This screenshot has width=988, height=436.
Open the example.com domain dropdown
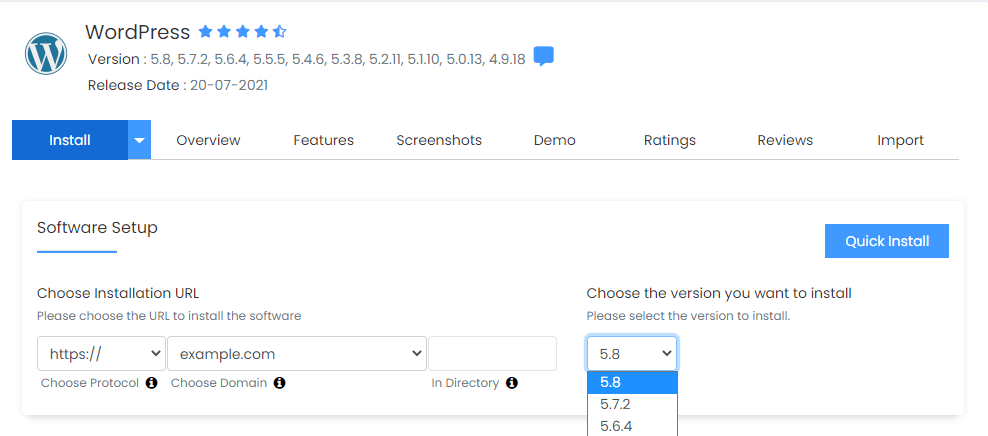[297, 353]
